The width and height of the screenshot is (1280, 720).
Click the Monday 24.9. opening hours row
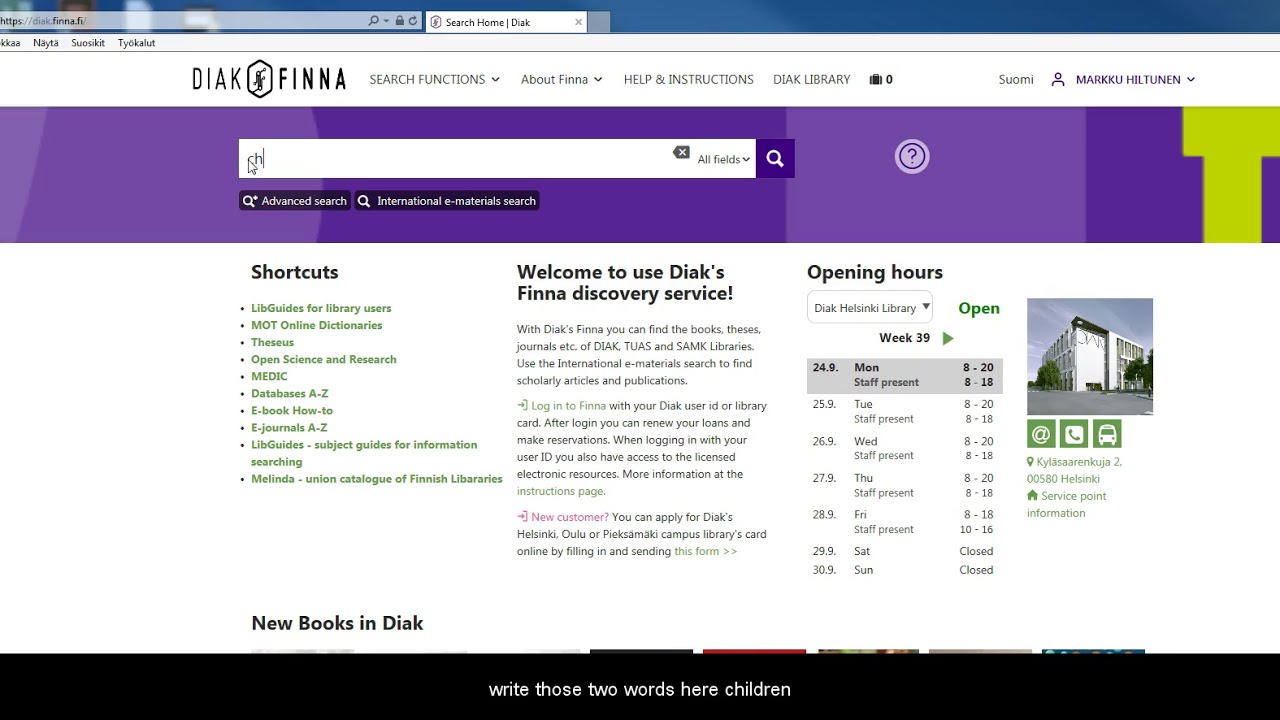904,375
